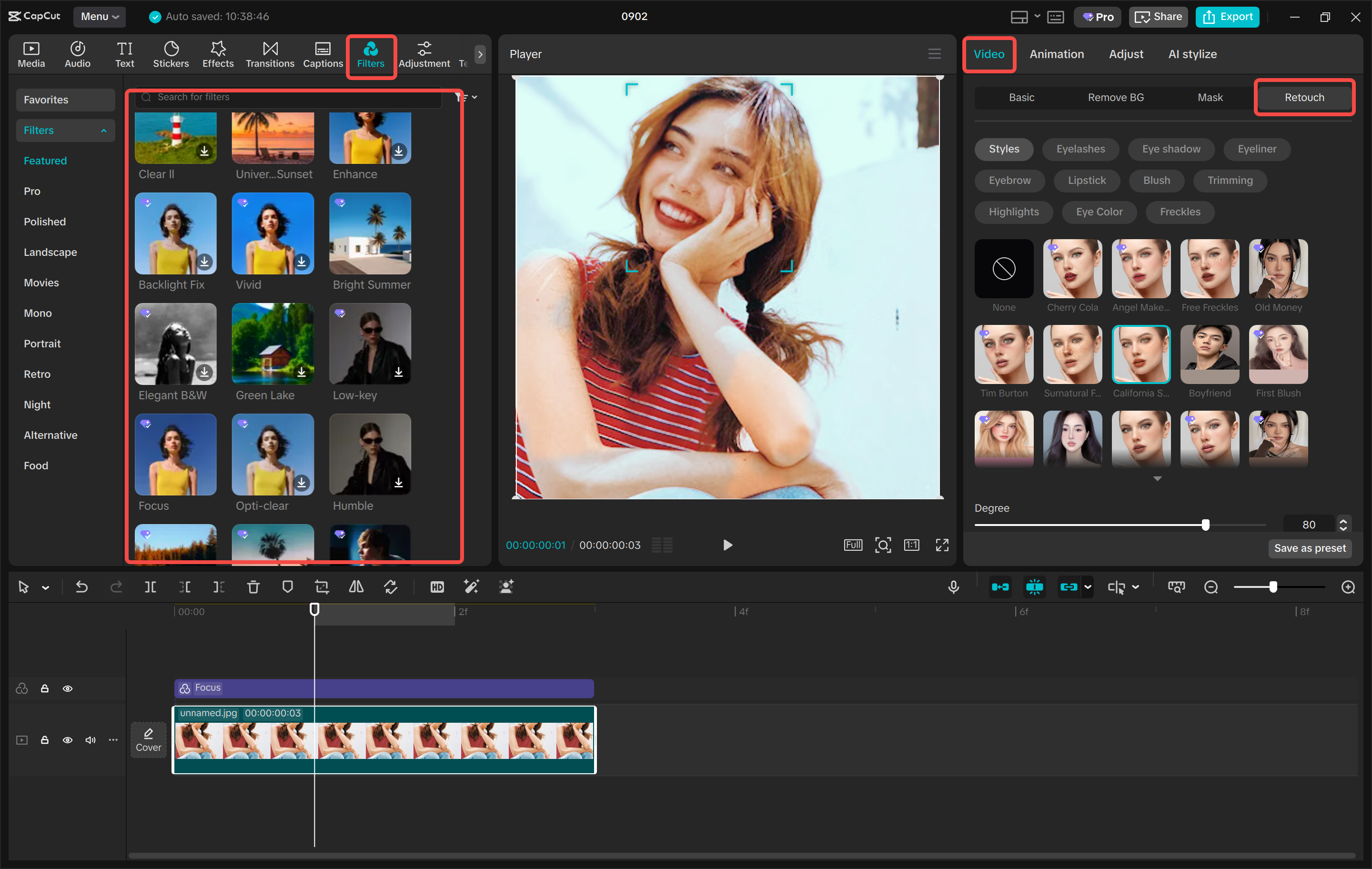Lock the unnamed.jpg video track

(44, 739)
